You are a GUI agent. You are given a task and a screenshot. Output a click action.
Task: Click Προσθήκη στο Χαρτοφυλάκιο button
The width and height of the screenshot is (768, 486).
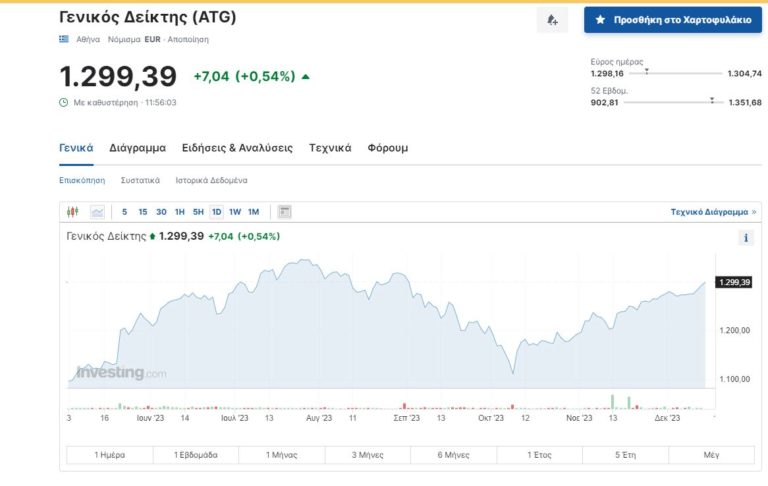[672, 20]
